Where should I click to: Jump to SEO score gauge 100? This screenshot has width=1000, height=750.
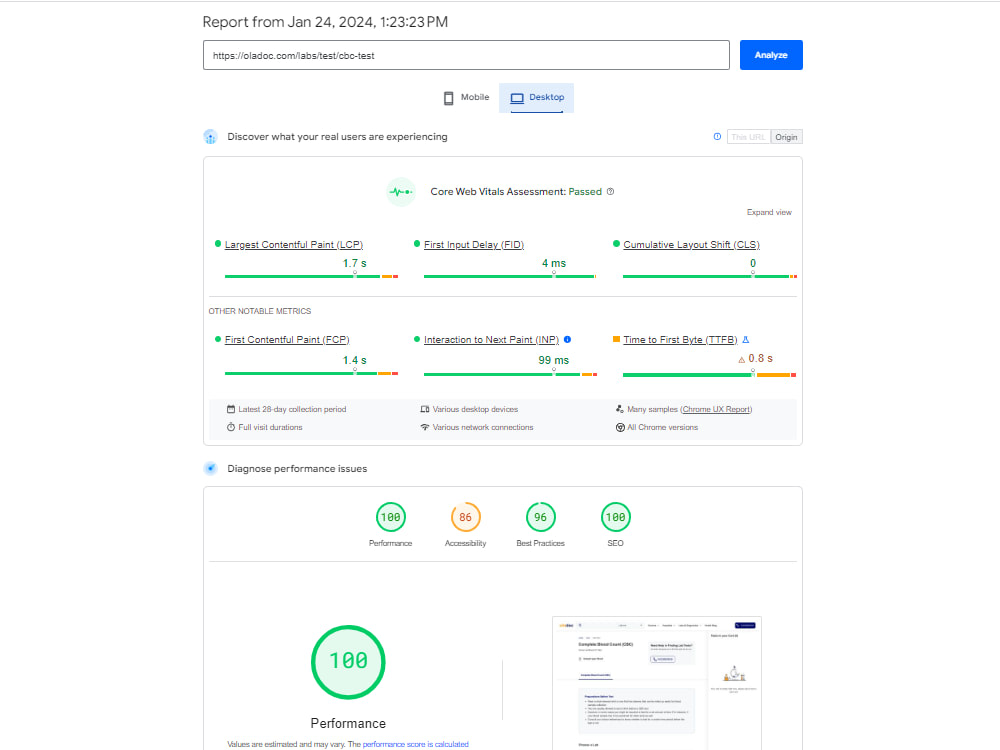point(615,517)
